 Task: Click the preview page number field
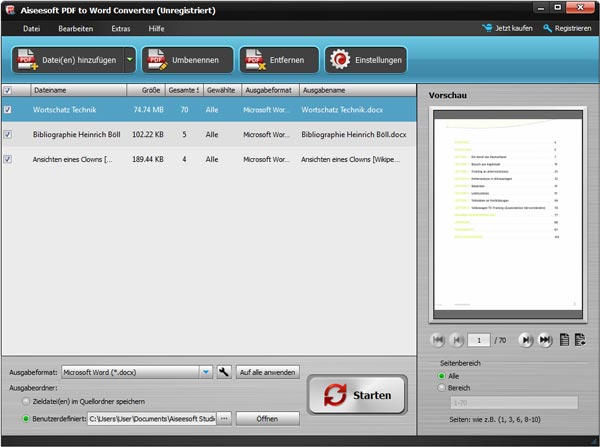(x=482, y=340)
